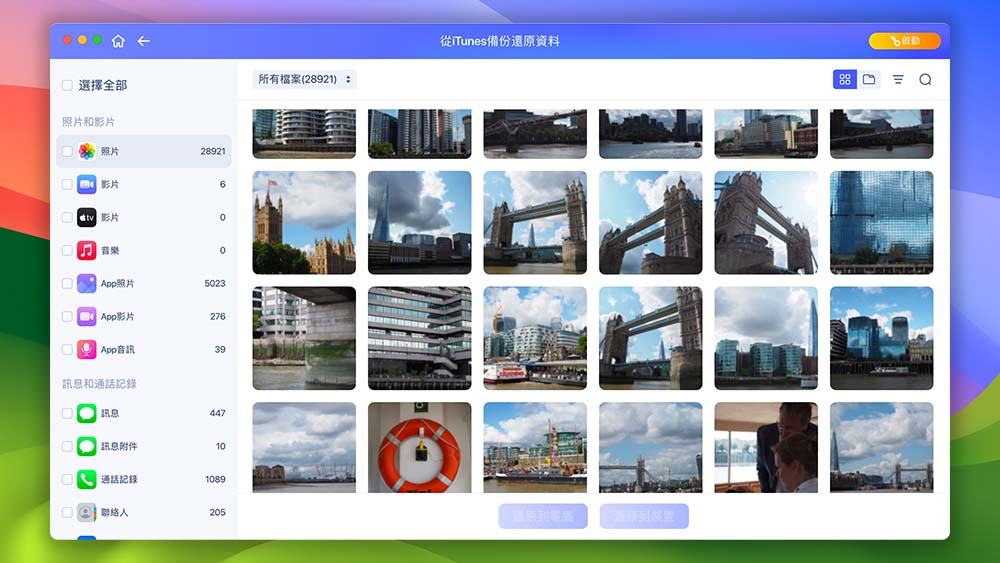Click the 447 messages count
This screenshot has height=563, width=1000.
tap(217, 413)
